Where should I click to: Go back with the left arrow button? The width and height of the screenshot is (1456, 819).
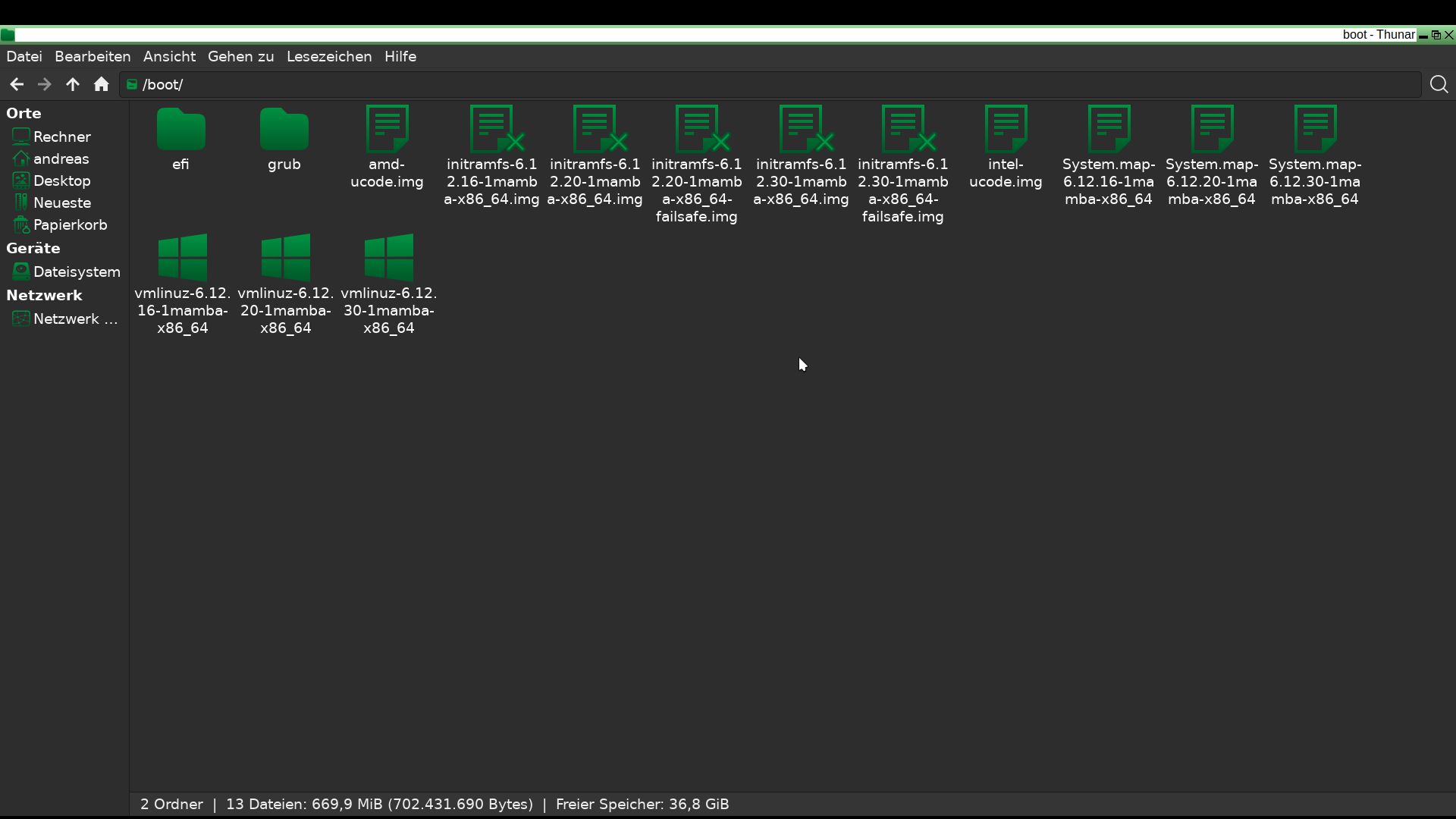click(x=17, y=85)
